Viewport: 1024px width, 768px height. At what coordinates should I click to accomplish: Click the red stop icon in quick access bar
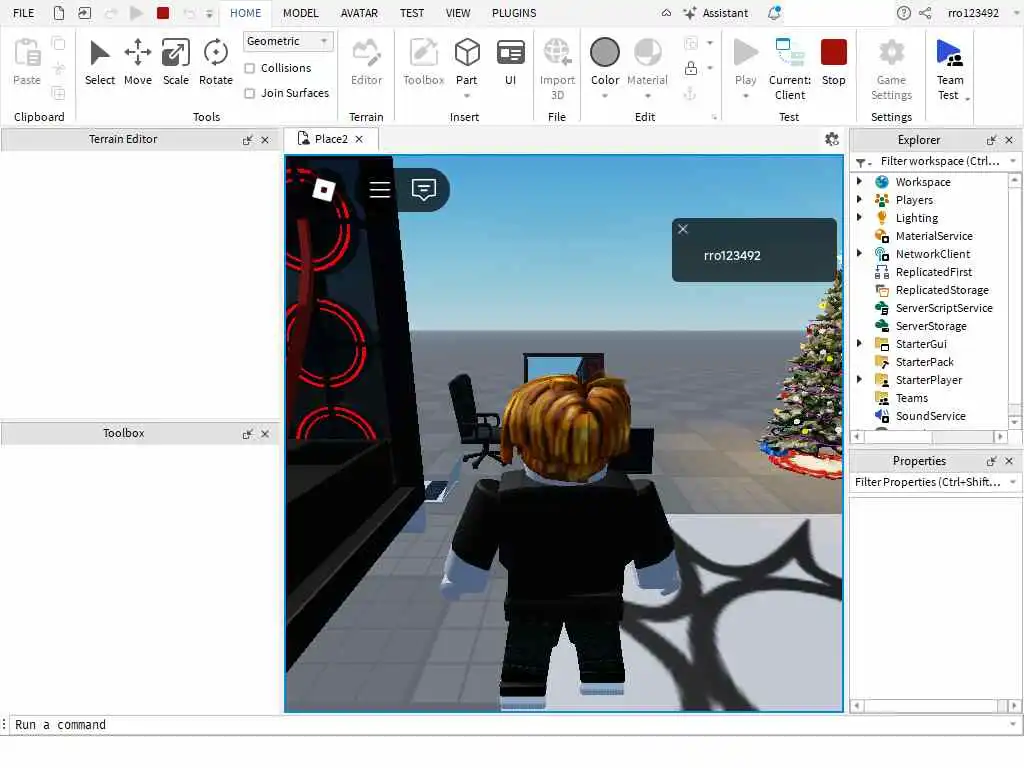(163, 13)
